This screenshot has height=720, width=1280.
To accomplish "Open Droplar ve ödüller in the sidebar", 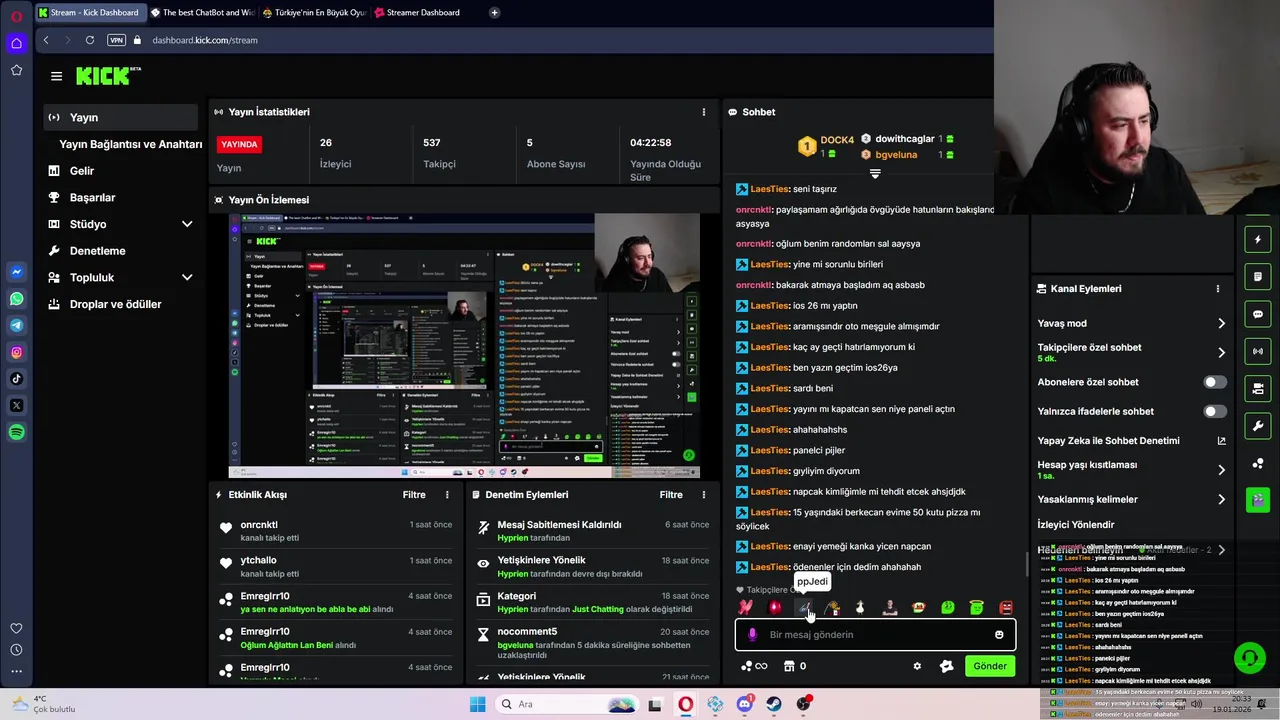I will (x=120, y=304).
